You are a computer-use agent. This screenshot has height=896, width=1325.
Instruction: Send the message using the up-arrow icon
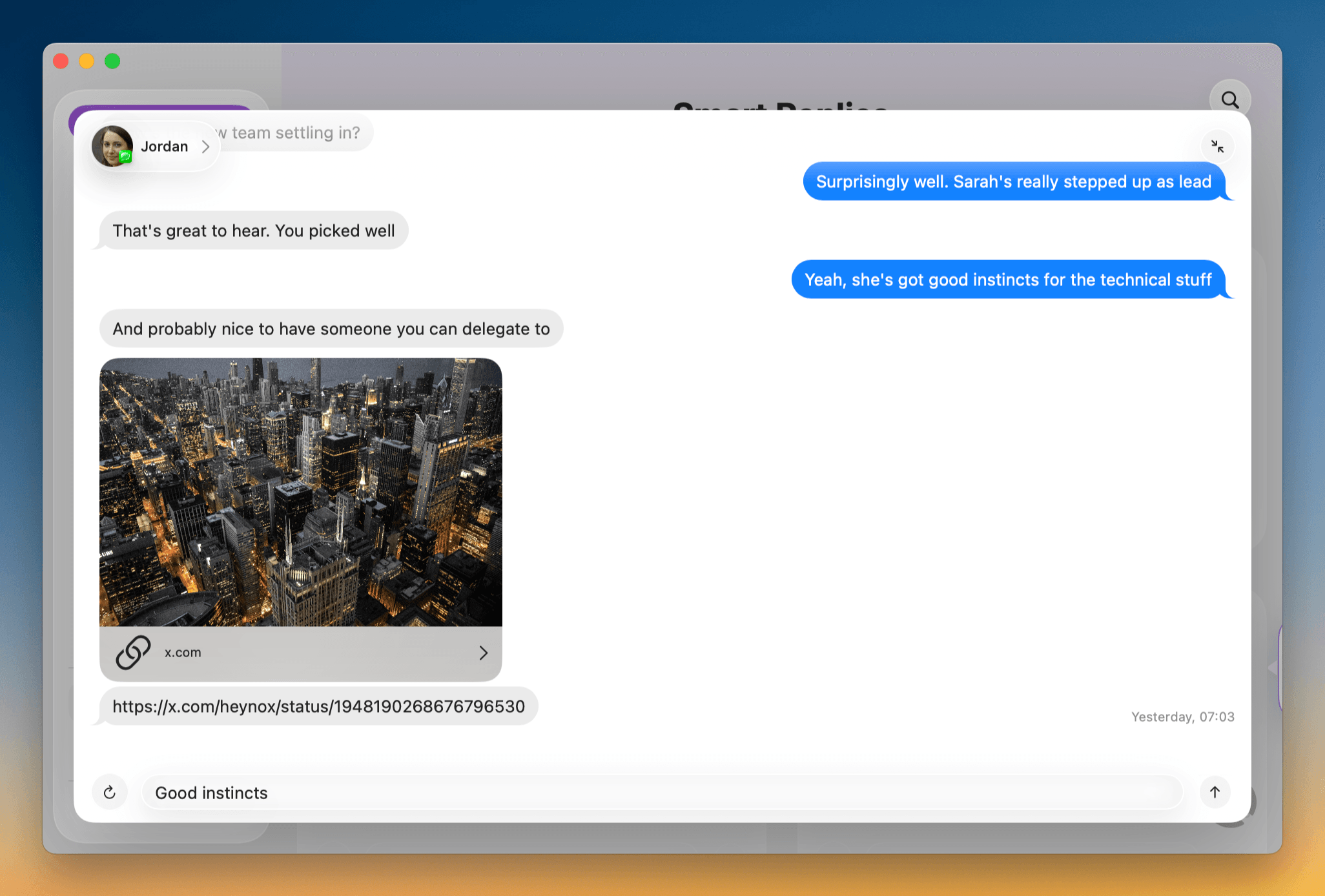(1215, 792)
